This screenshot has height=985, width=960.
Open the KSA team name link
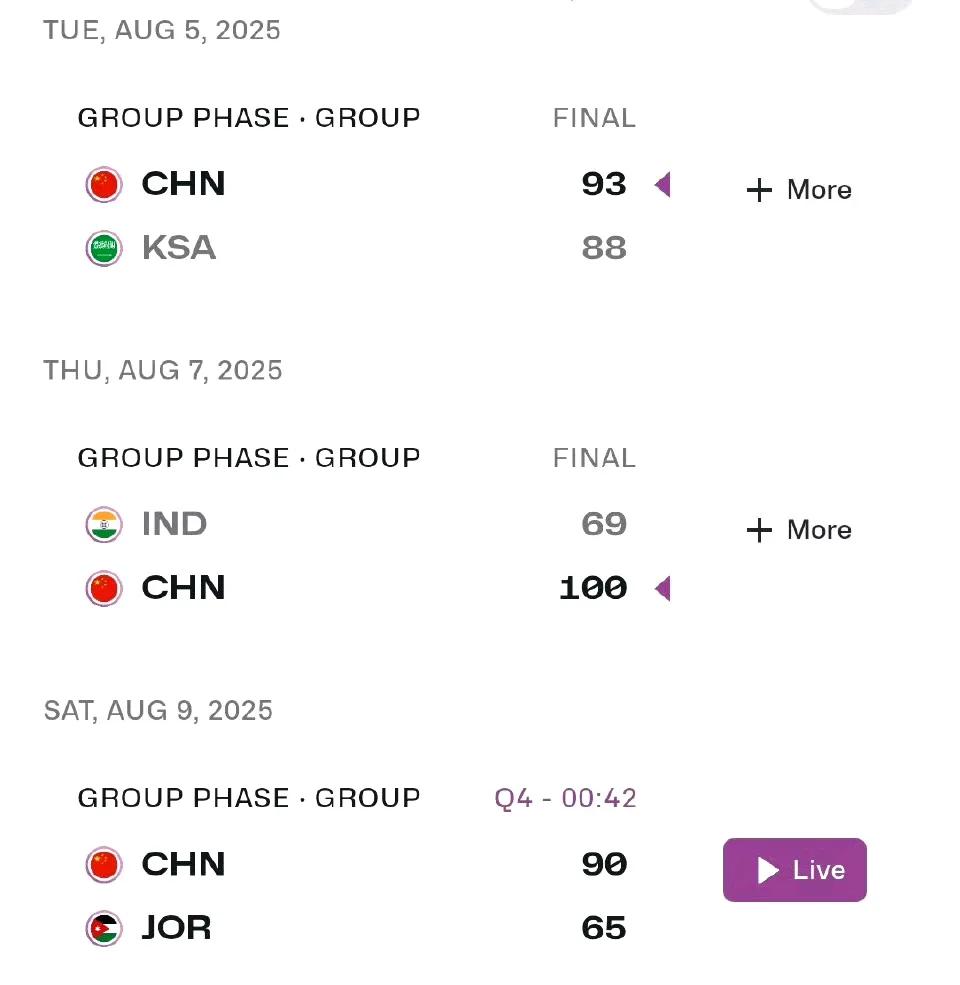pos(179,248)
